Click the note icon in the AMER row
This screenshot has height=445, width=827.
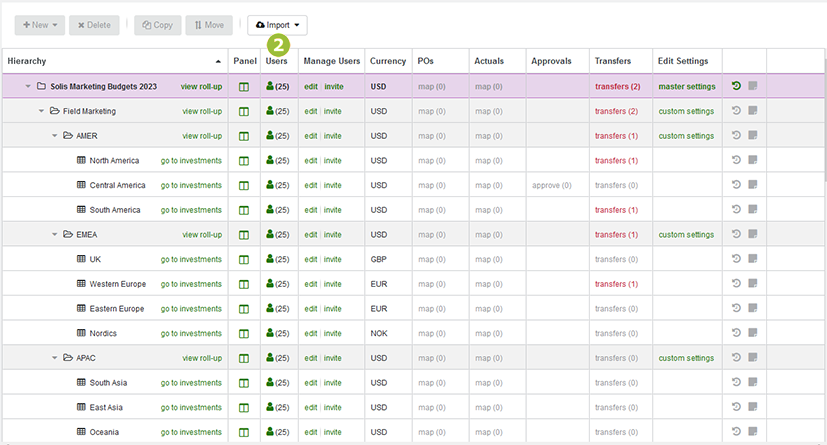[x=753, y=135]
